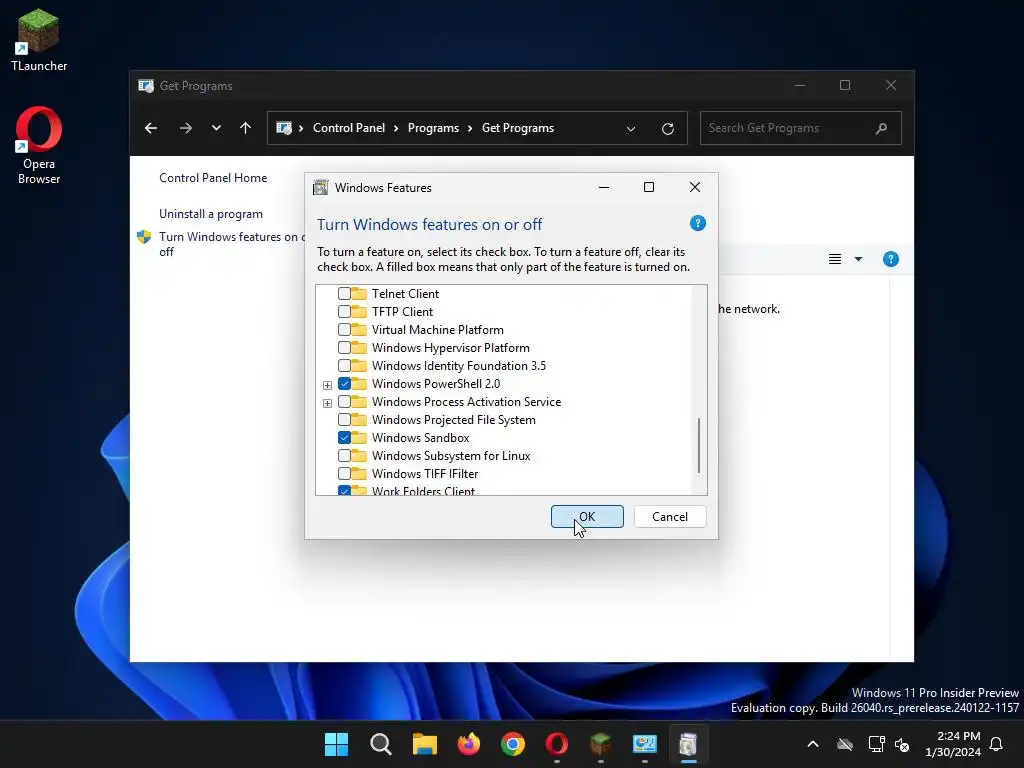Switch to Opera in taskbar

pos(556,744)
